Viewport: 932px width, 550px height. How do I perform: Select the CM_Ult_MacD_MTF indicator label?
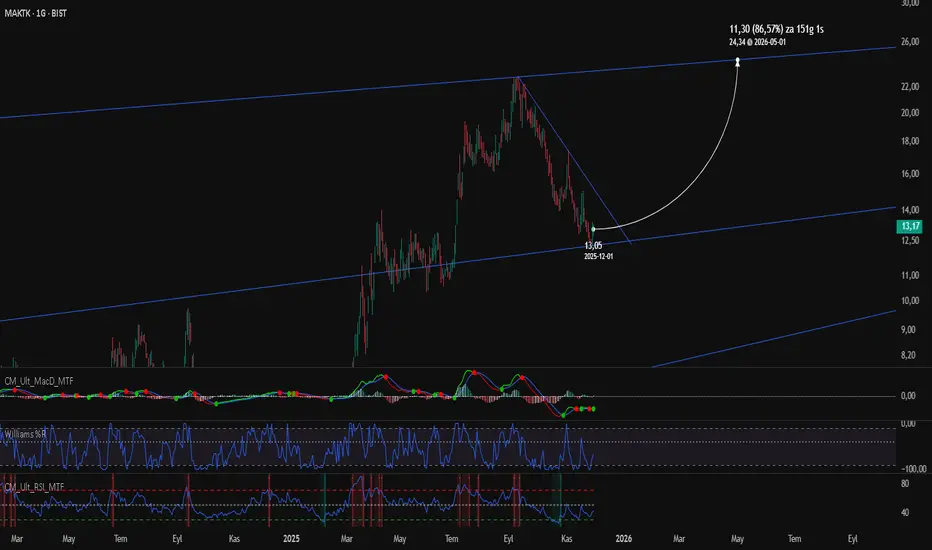point(39,381)
